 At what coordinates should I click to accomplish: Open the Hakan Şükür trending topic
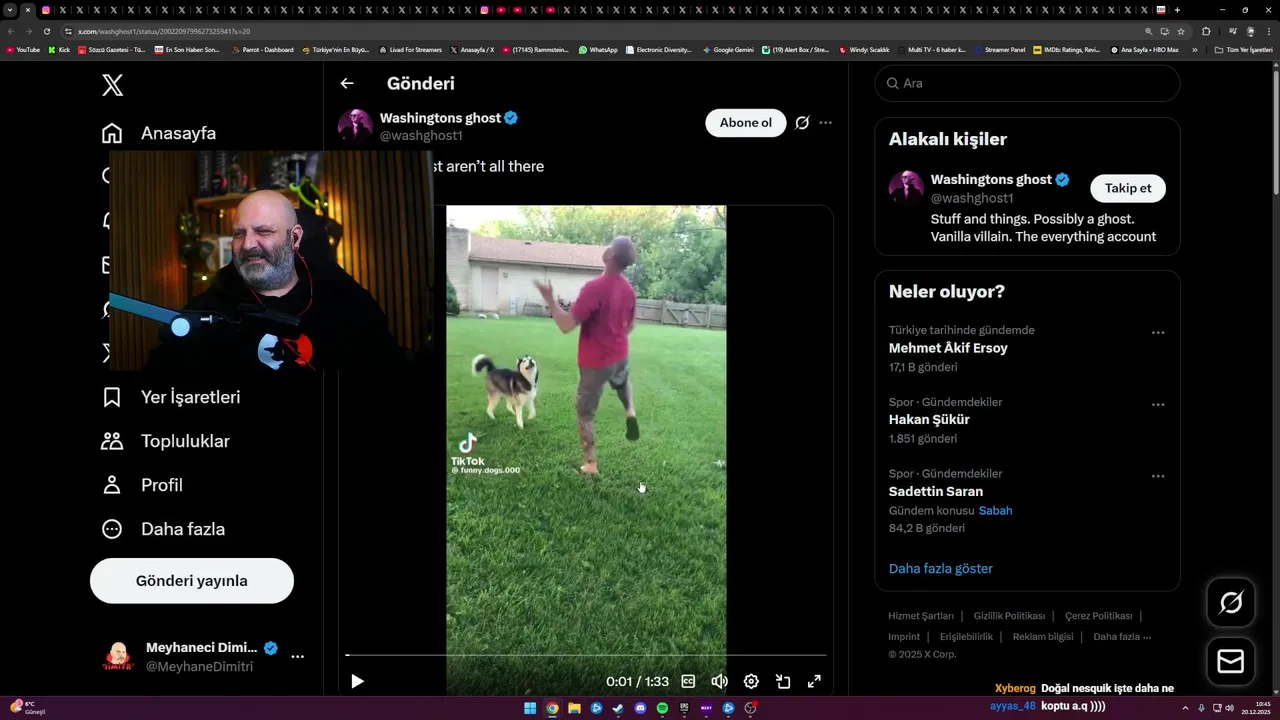929,420
